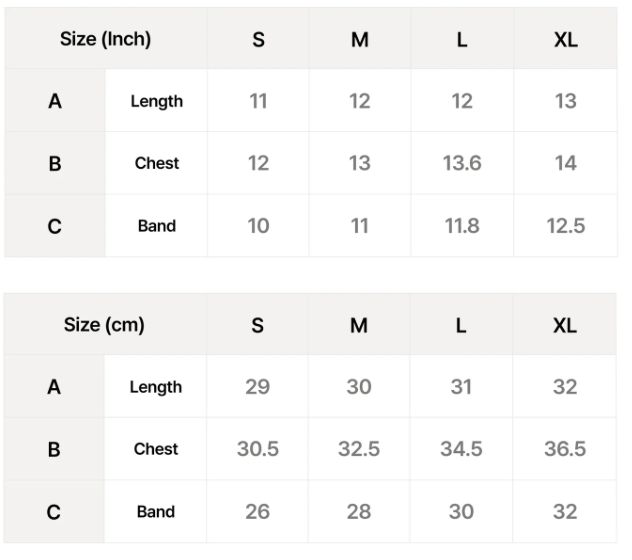Click row letter A in the inch table
This screenshot has height=560, width=632.
[55, 101]
